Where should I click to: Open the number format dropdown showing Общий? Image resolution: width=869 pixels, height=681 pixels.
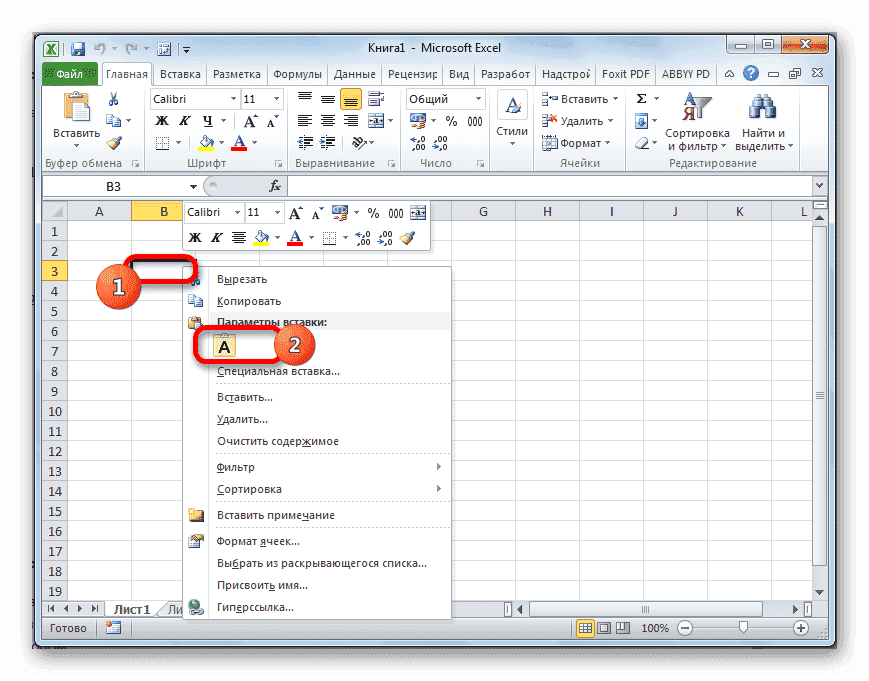point(443,99)
